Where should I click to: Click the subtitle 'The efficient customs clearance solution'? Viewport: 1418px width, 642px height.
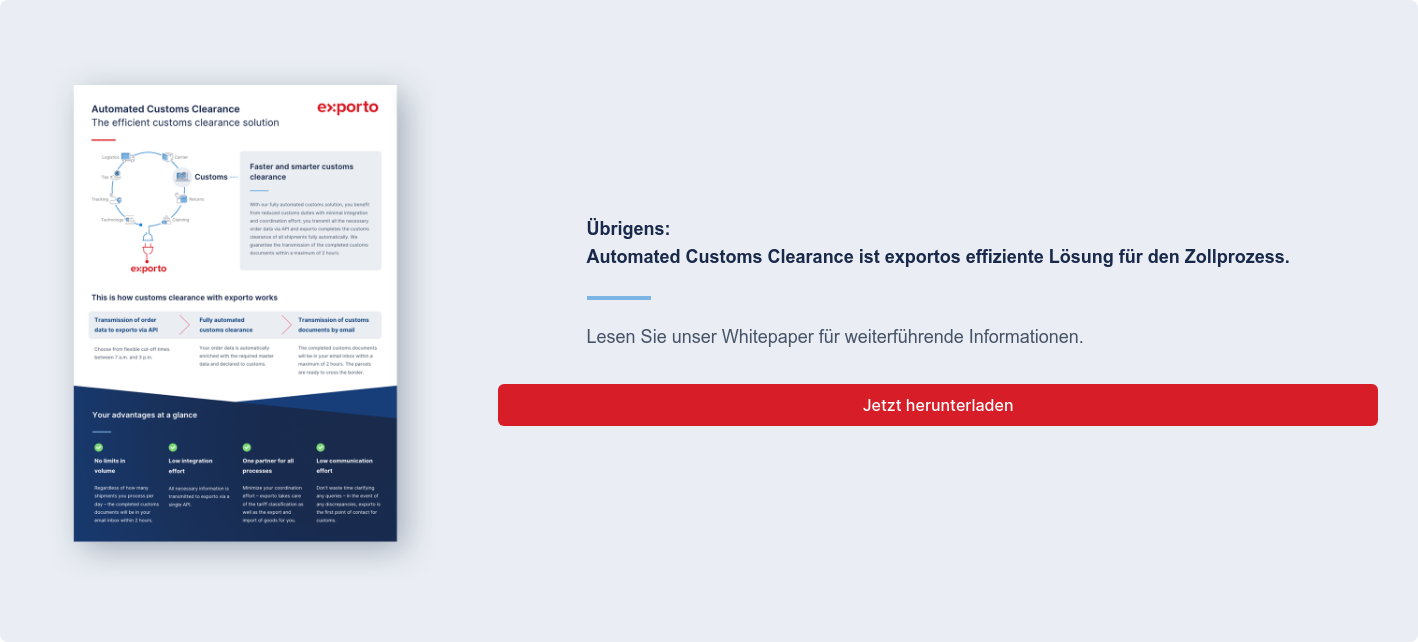click(185, 122)
